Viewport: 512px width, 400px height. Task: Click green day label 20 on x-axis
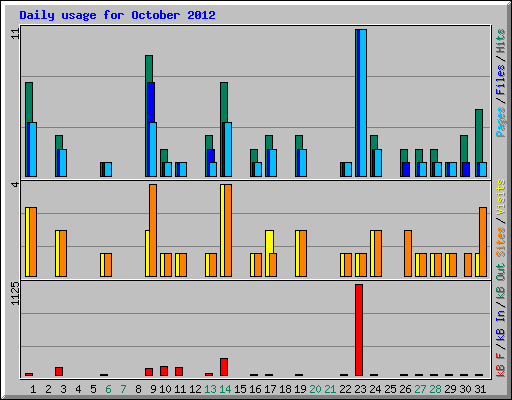click(x=315, y=389)
